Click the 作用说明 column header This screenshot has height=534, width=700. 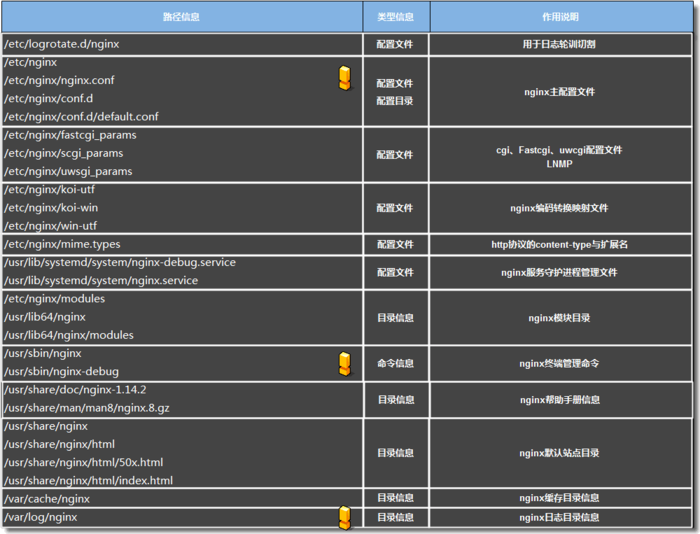pos(560,17)
